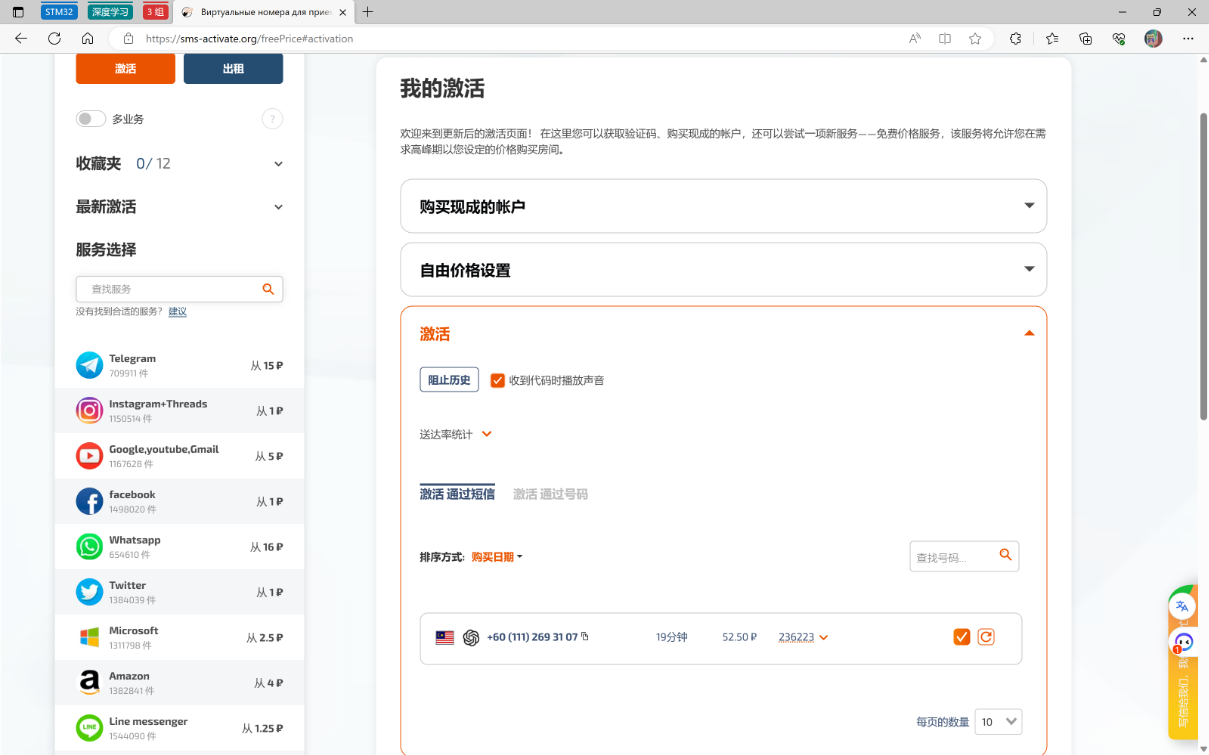The width and height of the screenshot is (1209, 755).
Task: Open the 购买日期 sort order dropdown
Action: [x=497, y=557]
